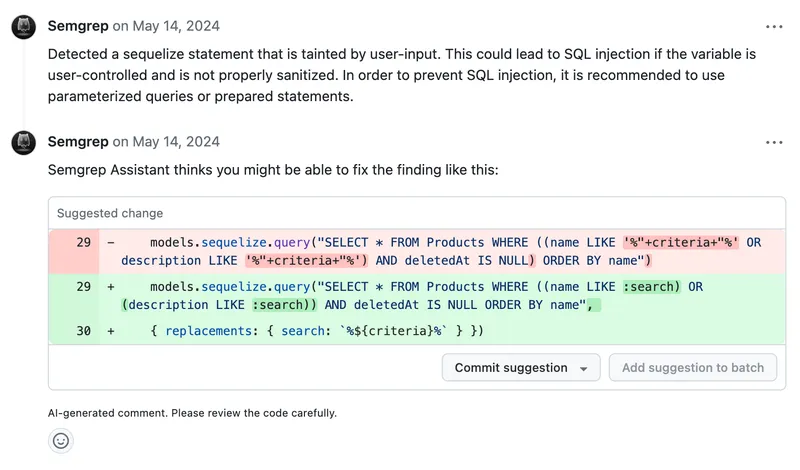Click May 14, 2024 timestamp on second comment
The height and width of the screenshot is (470, 800).
pos(175,142)
